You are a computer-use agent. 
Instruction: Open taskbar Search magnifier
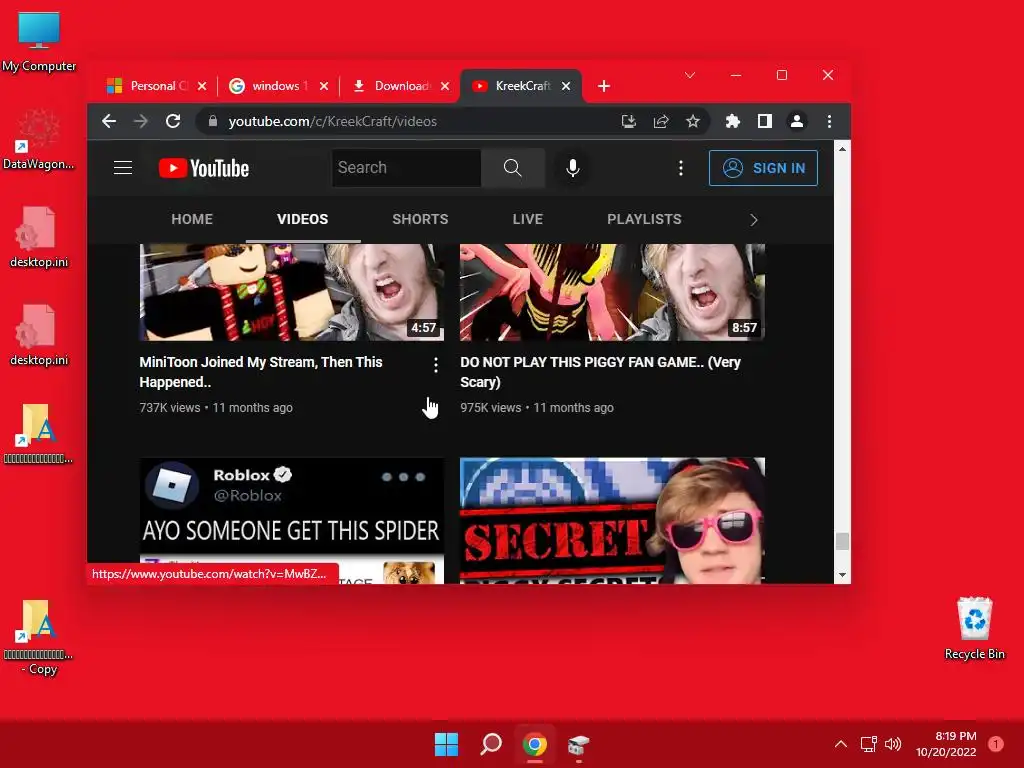point(490,744)
